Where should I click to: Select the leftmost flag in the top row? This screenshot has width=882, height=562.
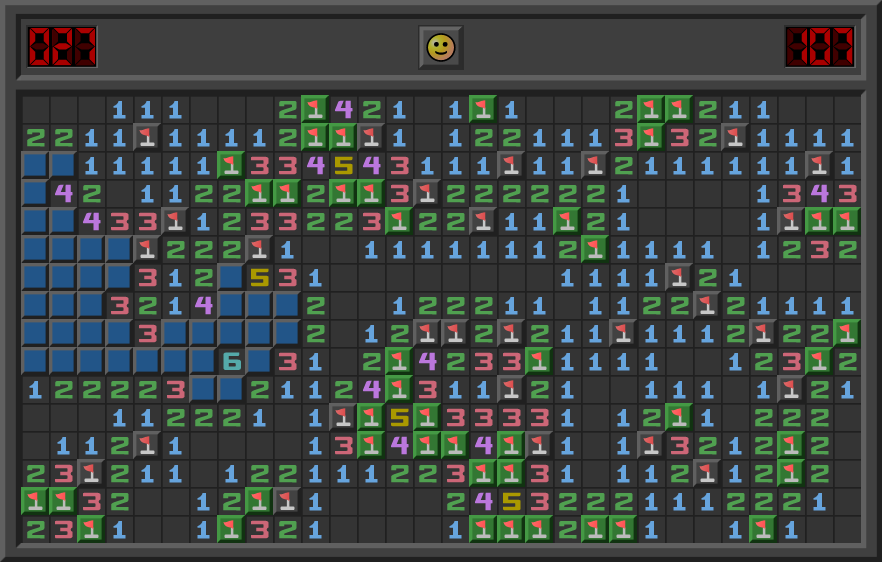click(x=316, y=109)
